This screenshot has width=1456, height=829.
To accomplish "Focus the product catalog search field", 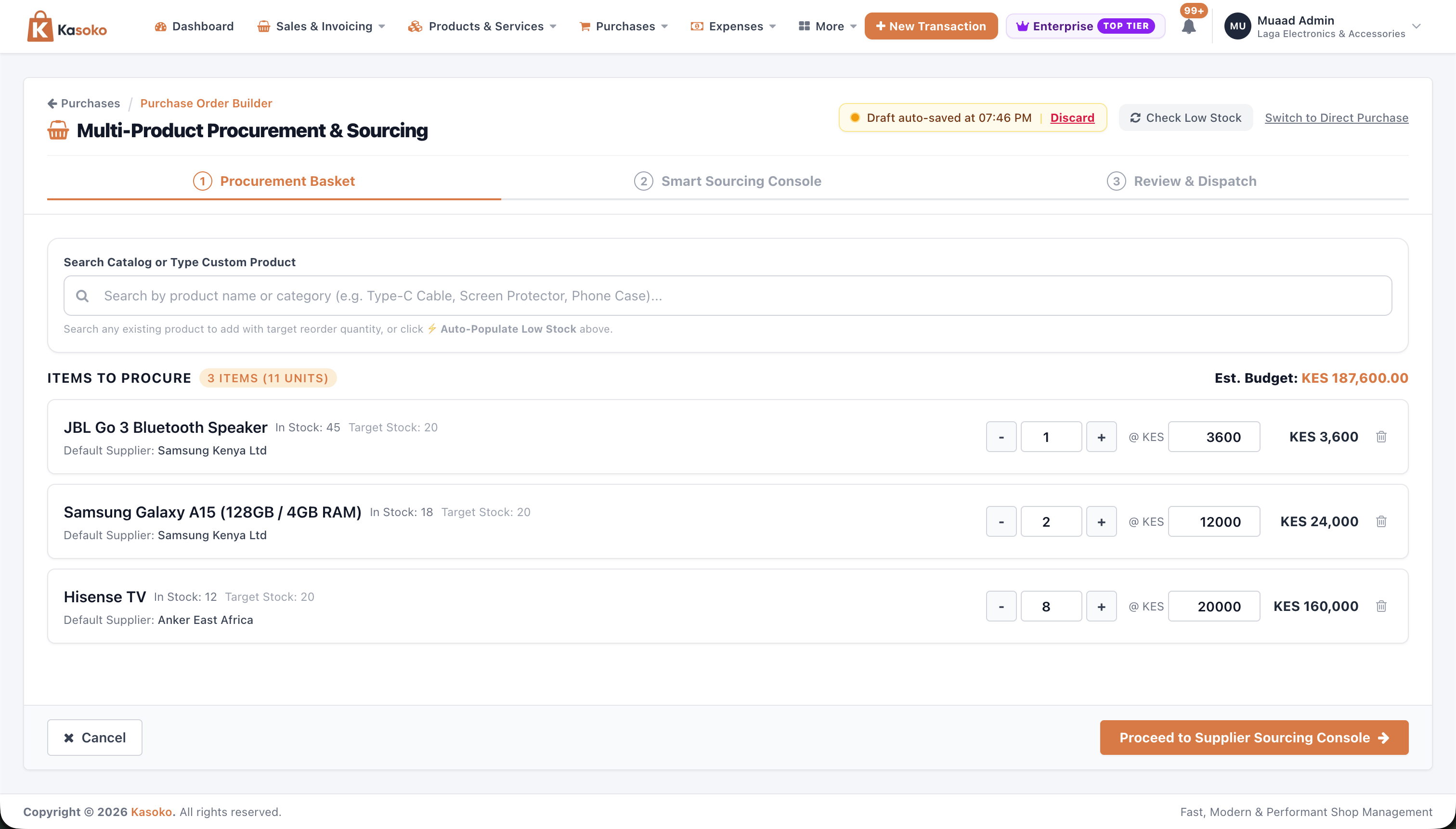I will click(x=728, y=296).
